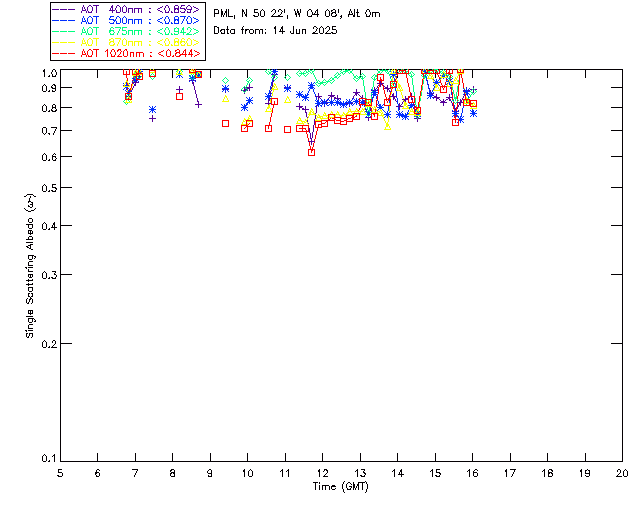Click the x-axis tick label 5

click(x=60, y=472)
